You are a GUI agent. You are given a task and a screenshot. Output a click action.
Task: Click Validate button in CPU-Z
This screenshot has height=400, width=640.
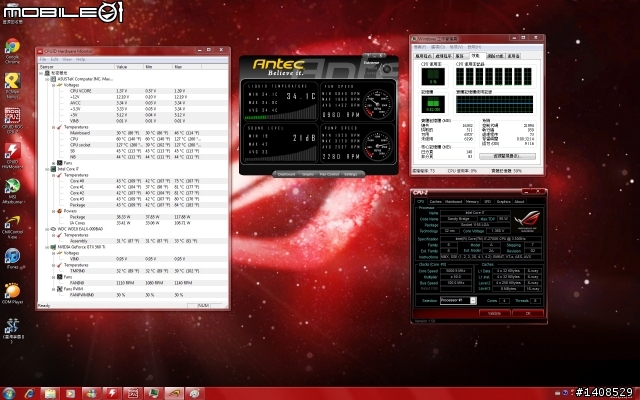(x=494, y=313)
